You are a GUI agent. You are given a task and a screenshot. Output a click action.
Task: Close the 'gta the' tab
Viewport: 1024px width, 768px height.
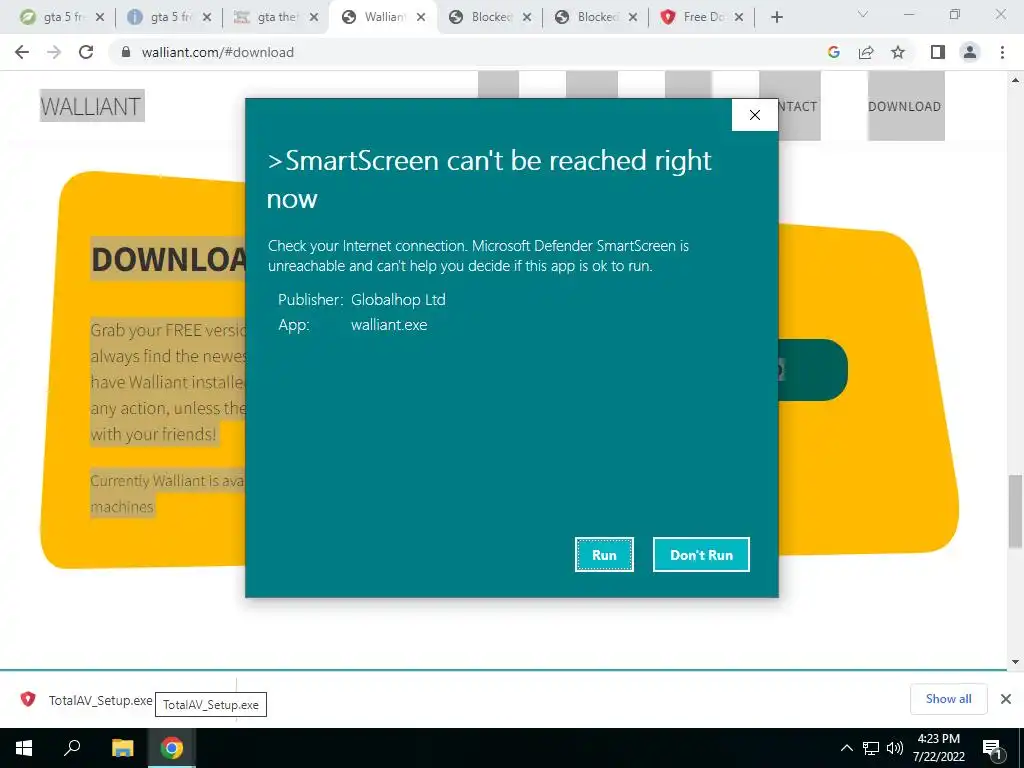(x=314, y=17)
